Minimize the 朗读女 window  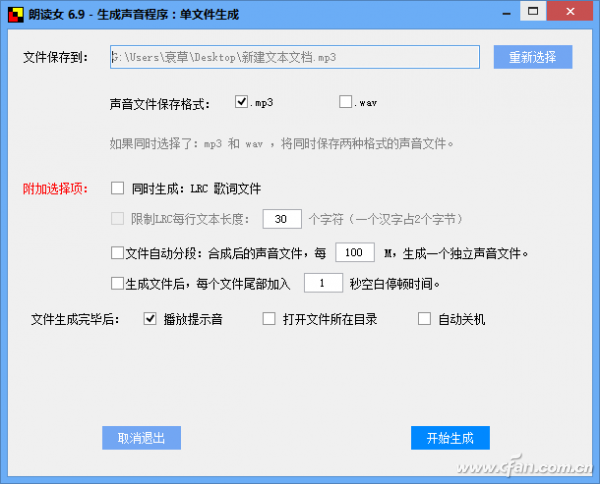[x=507, y=13]
